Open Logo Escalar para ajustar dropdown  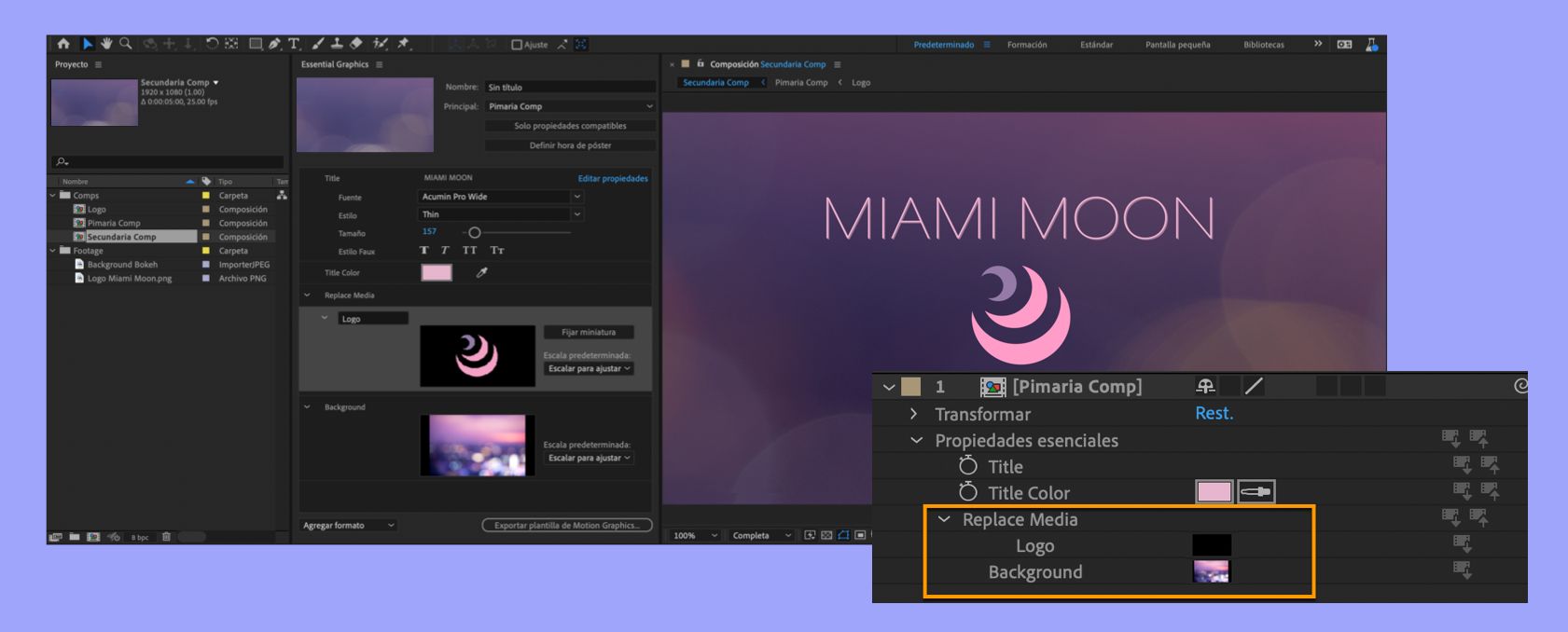590,369
